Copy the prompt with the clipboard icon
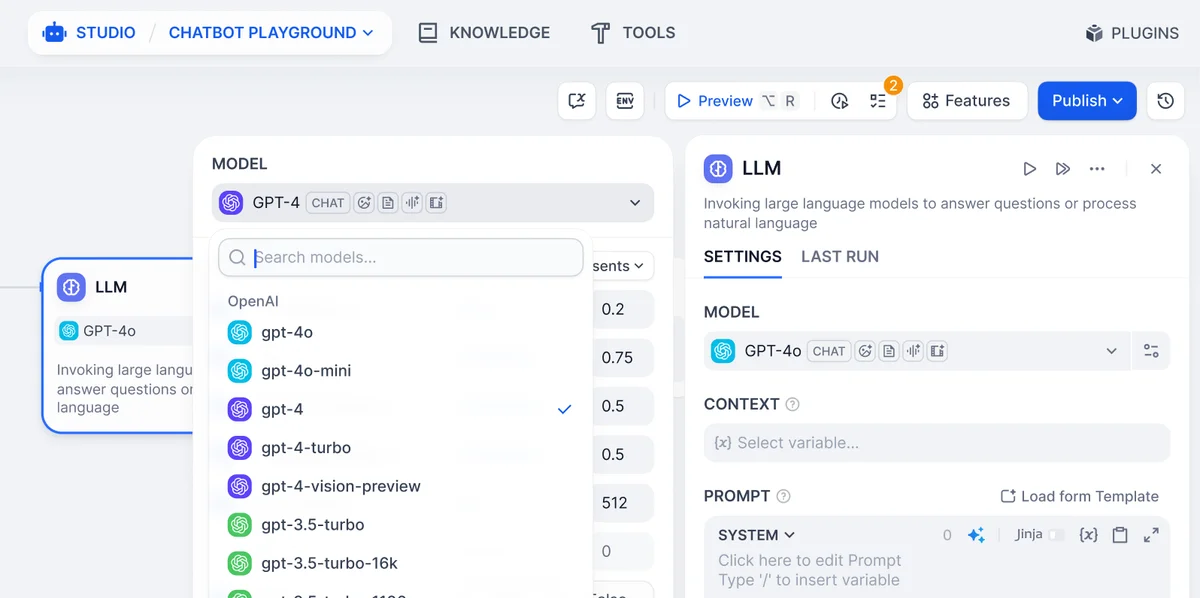 point(1120,535)
